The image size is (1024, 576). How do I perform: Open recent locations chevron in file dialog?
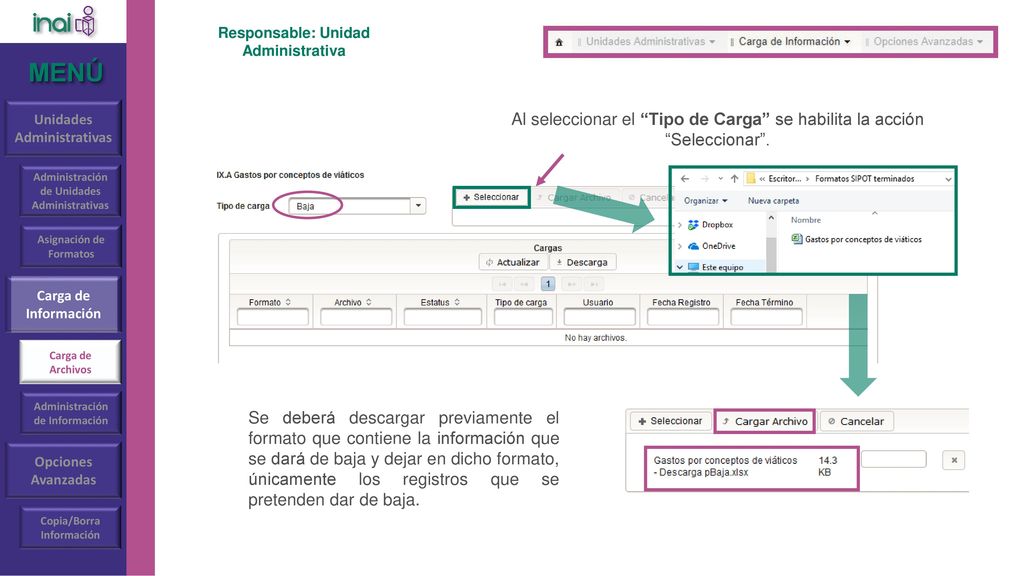coord(720,178)
